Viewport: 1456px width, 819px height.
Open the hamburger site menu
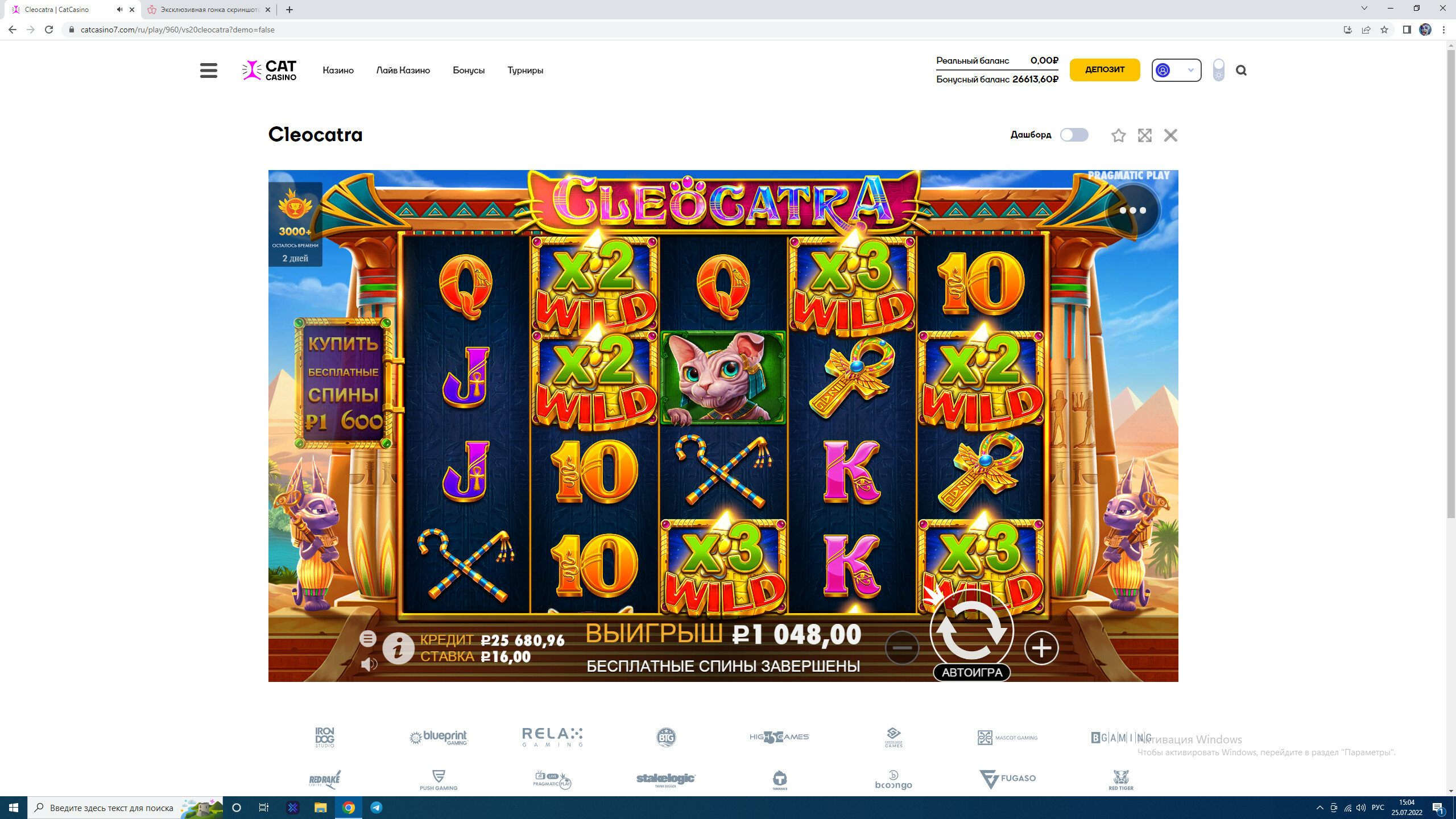pyautogui.click(x=209, y=71)
